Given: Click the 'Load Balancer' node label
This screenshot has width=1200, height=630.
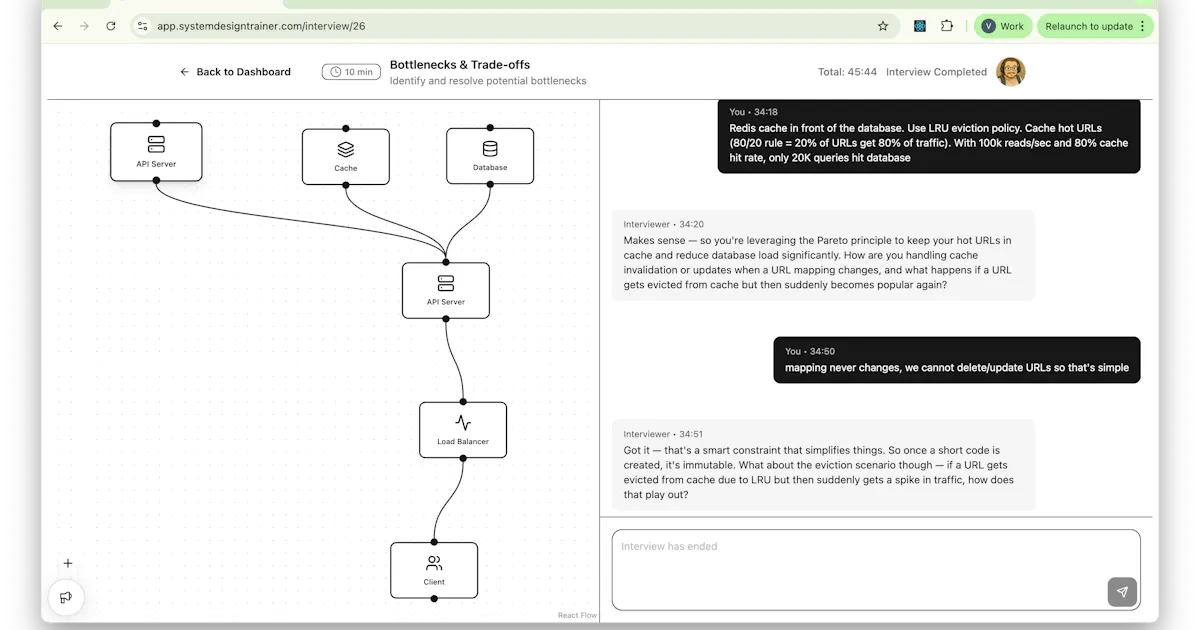Looking at the screenshot, I should pyautogui.click(x=463, y=442).
